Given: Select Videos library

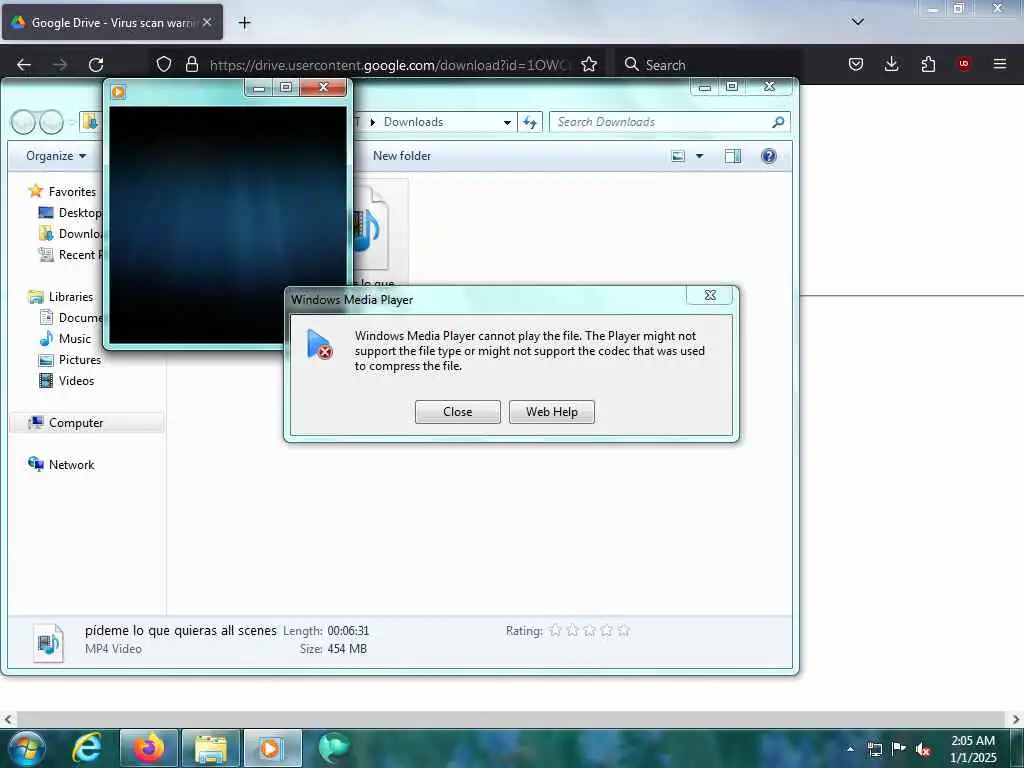Looking at the screenshot, I should click(x=67, y=380).
